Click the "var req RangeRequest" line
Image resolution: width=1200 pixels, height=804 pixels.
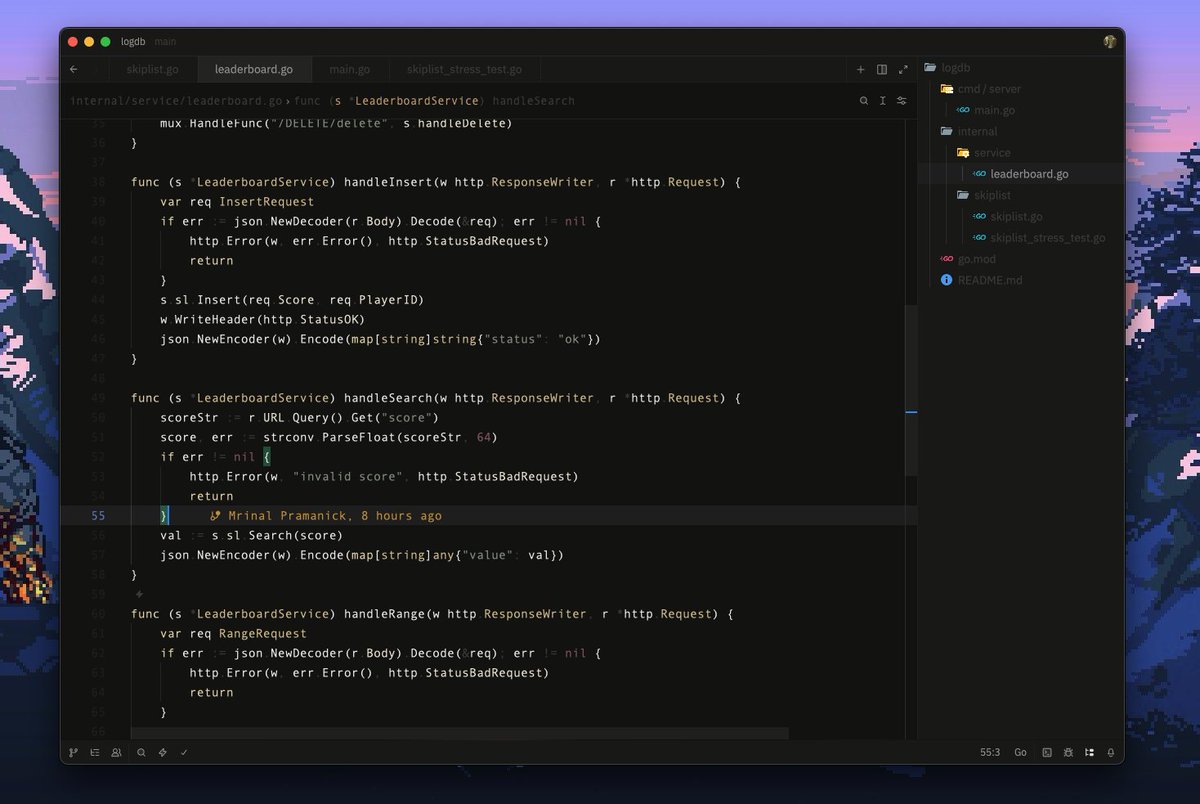(x=233, y=634)
